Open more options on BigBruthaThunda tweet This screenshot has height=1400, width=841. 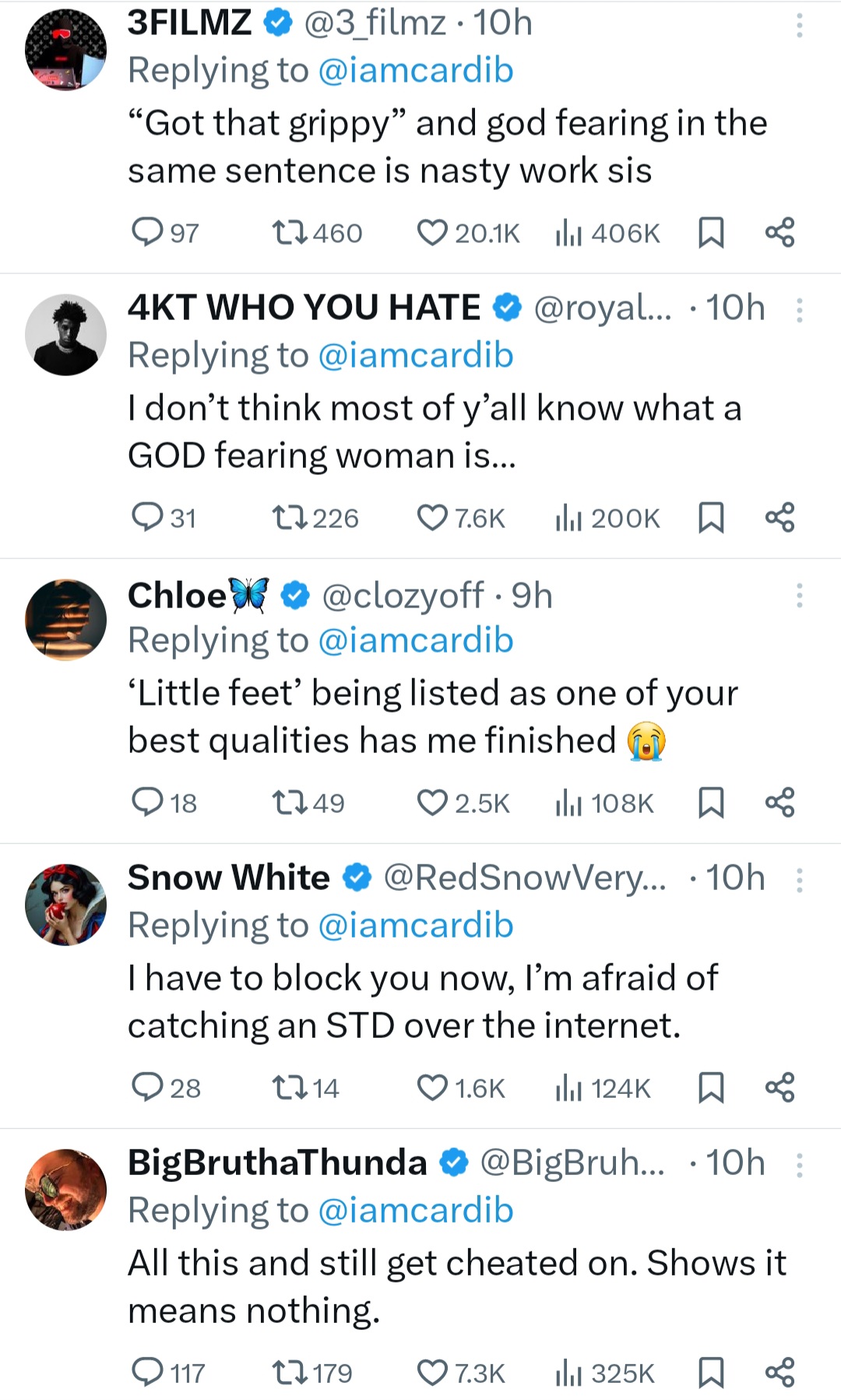pos(799,1166)
